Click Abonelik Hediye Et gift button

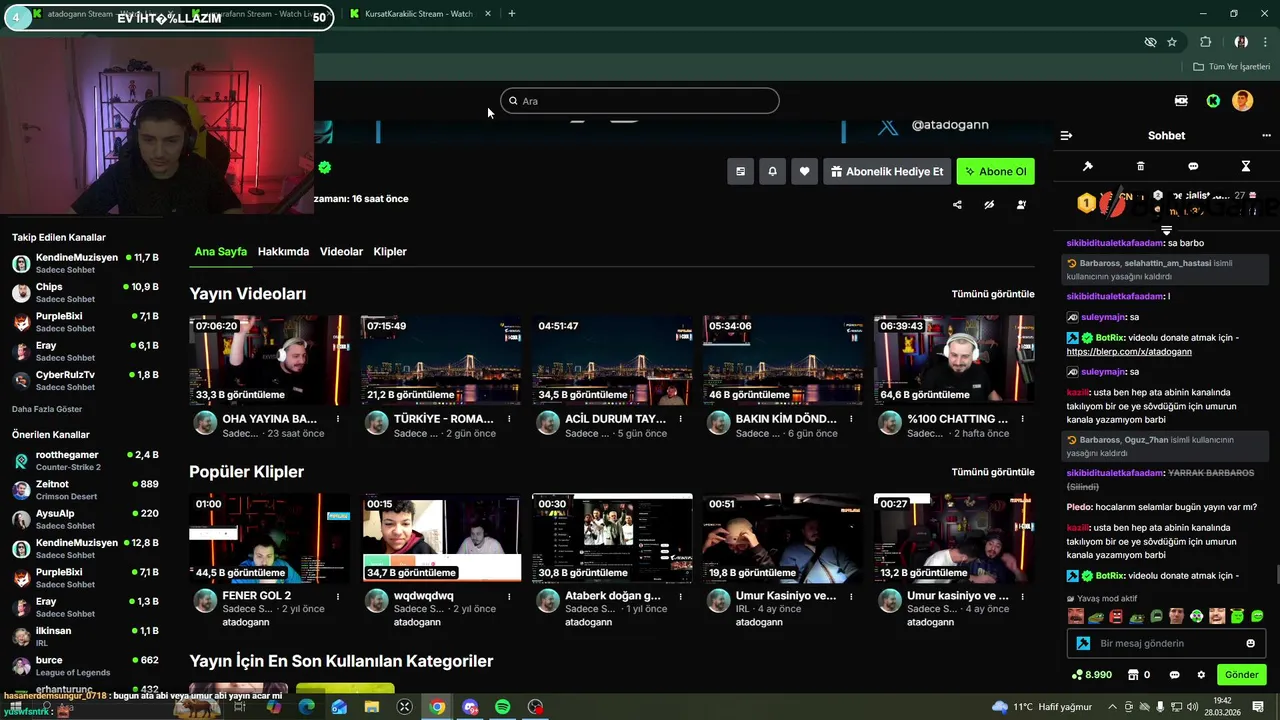click(x=886, y=171)
